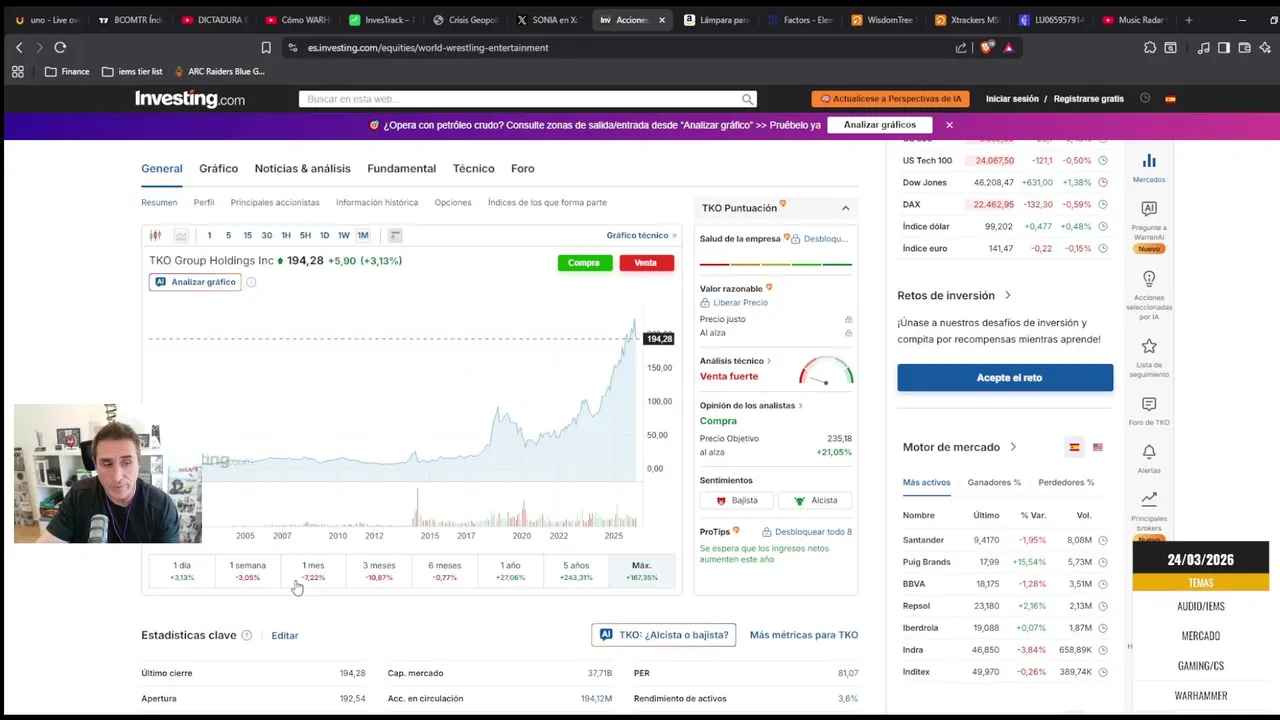Select the 1W chart interval
This screenshot has width=1280, height=720.
(343, 235)
